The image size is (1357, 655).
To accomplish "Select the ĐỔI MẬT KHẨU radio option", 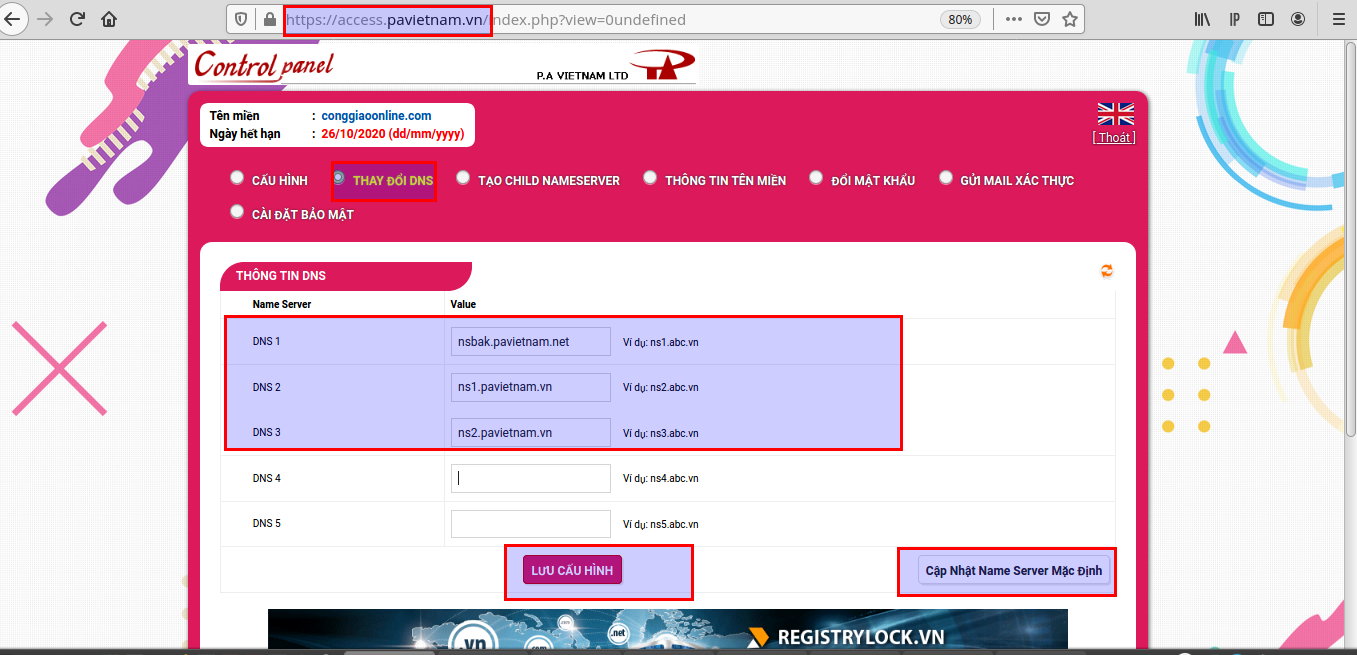I will [x=816, y=178].
